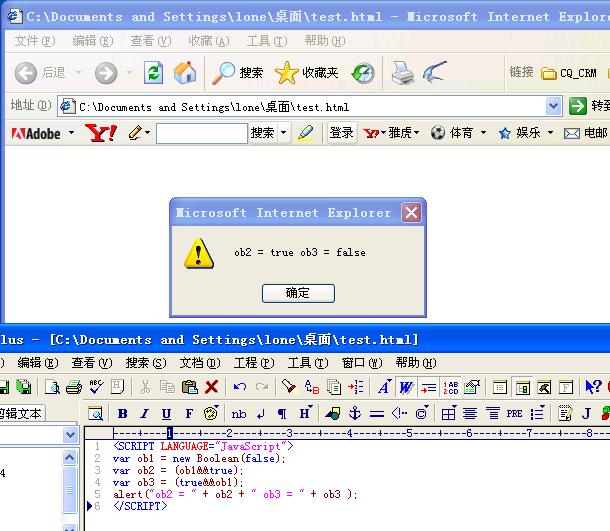Click the Yahoo! logo on the toolbar
This screenshot has height=531, width=610.
click(101, 133)
